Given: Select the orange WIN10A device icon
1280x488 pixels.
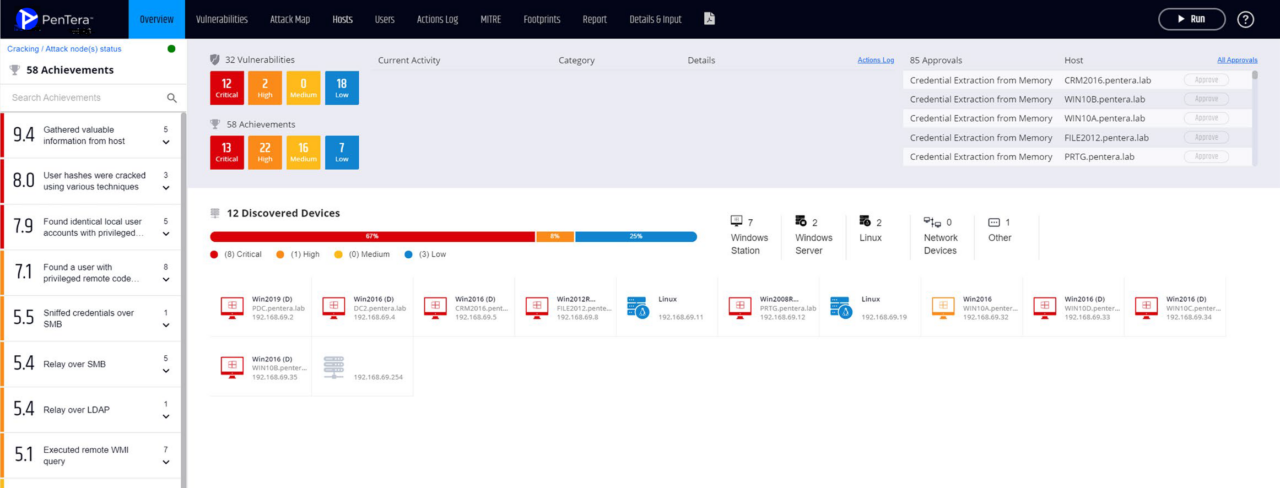Looking at the screenshot, I should point(943,308).
